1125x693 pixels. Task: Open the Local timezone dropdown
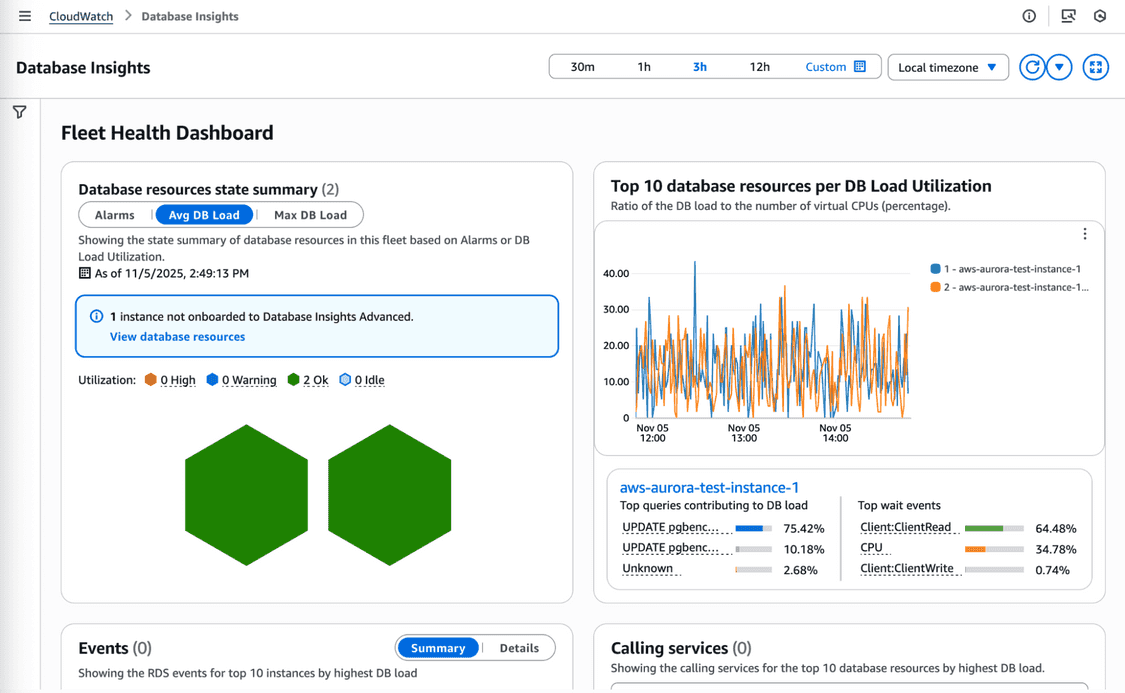947,66
